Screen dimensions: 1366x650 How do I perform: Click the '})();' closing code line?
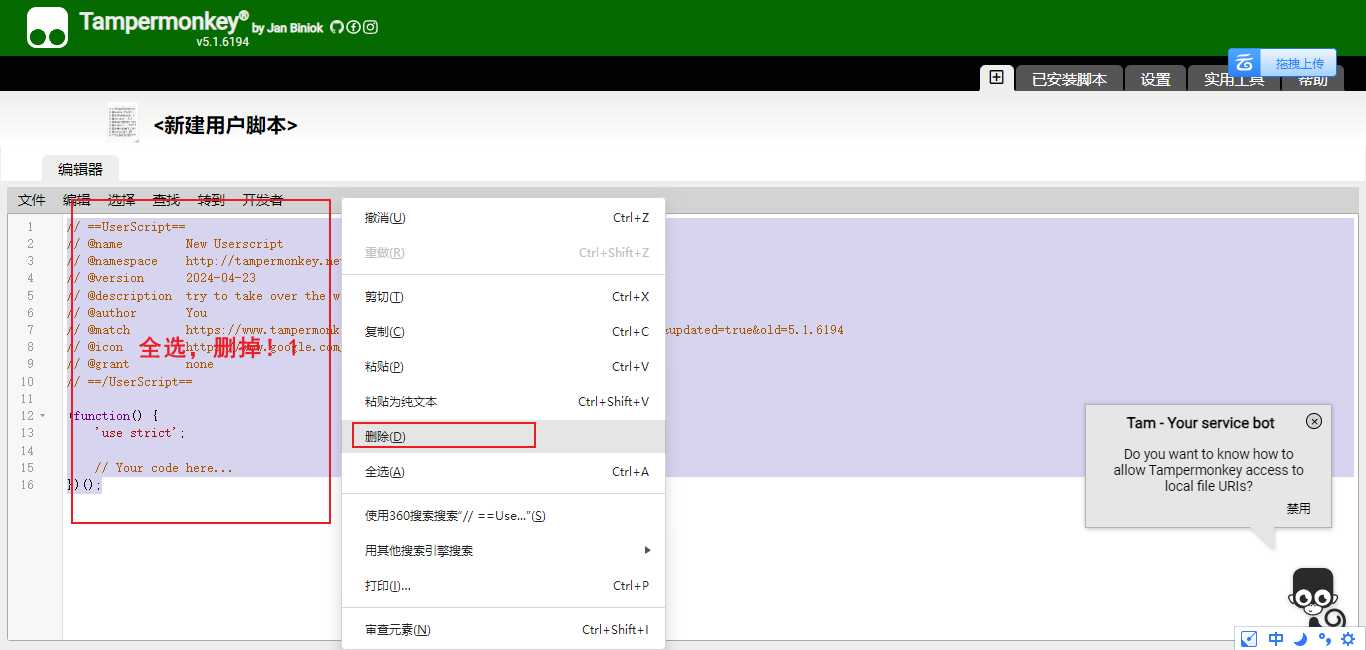(85, 485)
